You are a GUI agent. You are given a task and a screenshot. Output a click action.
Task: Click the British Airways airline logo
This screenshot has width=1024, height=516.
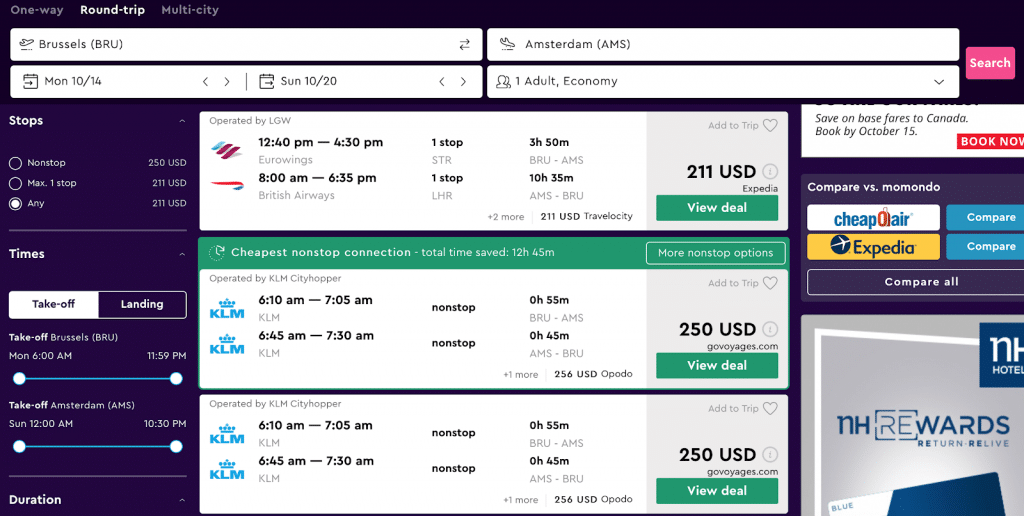click(x=227, y=185)
